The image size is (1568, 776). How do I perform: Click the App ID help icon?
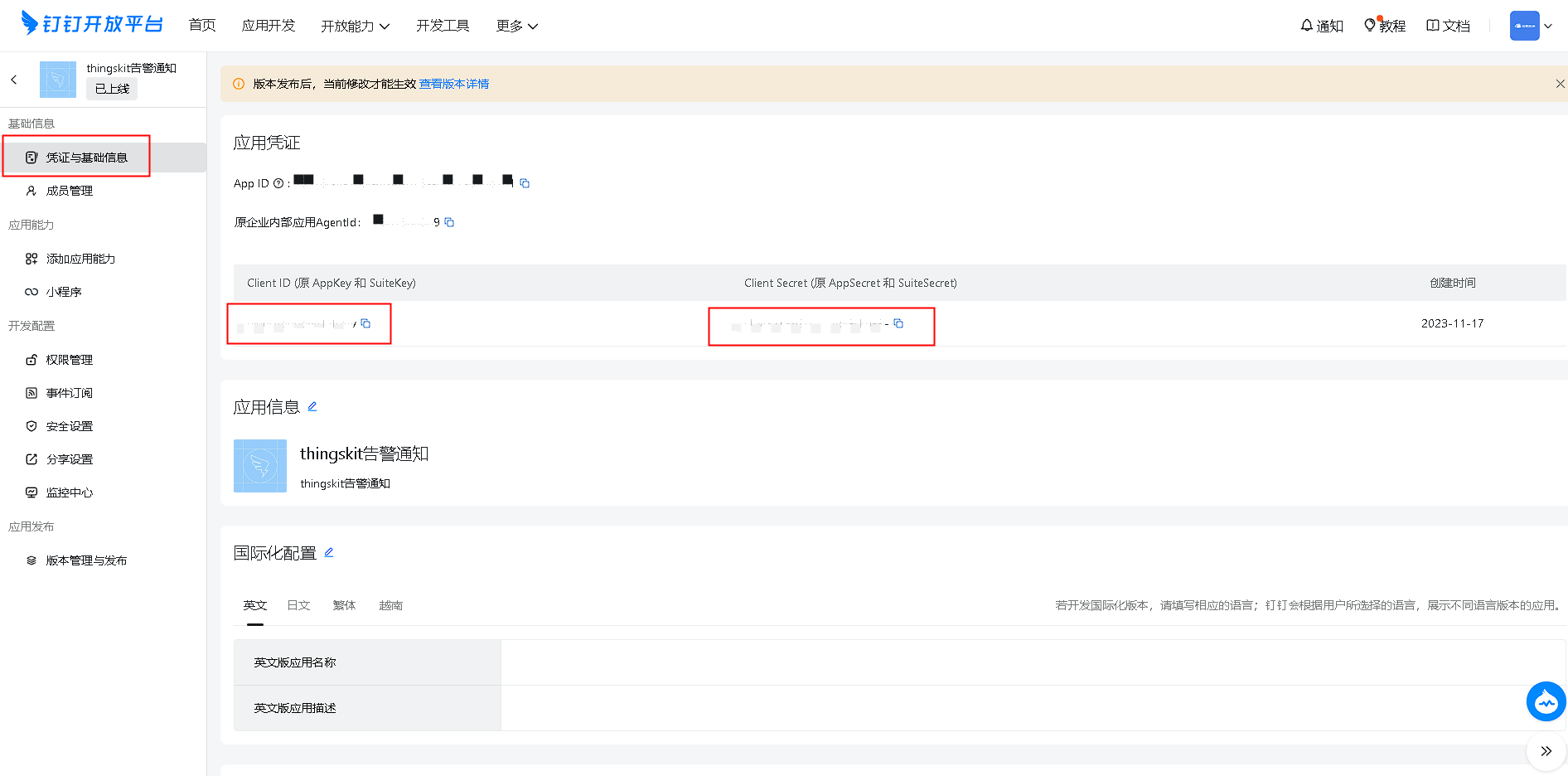pos(278,183)
